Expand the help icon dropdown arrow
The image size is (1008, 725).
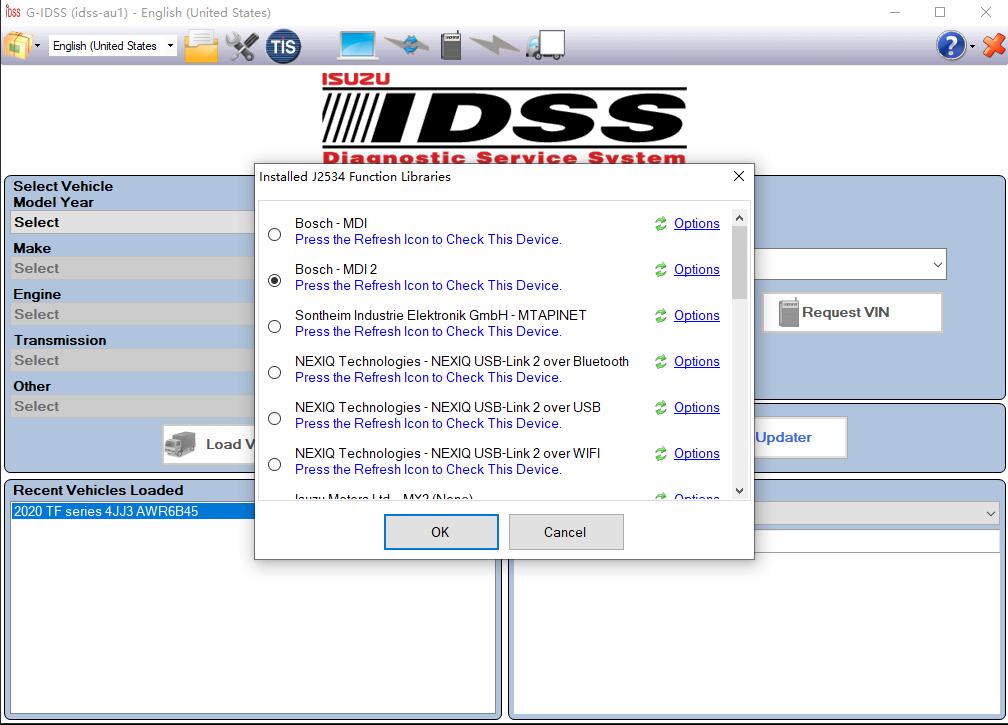[972, 46]
